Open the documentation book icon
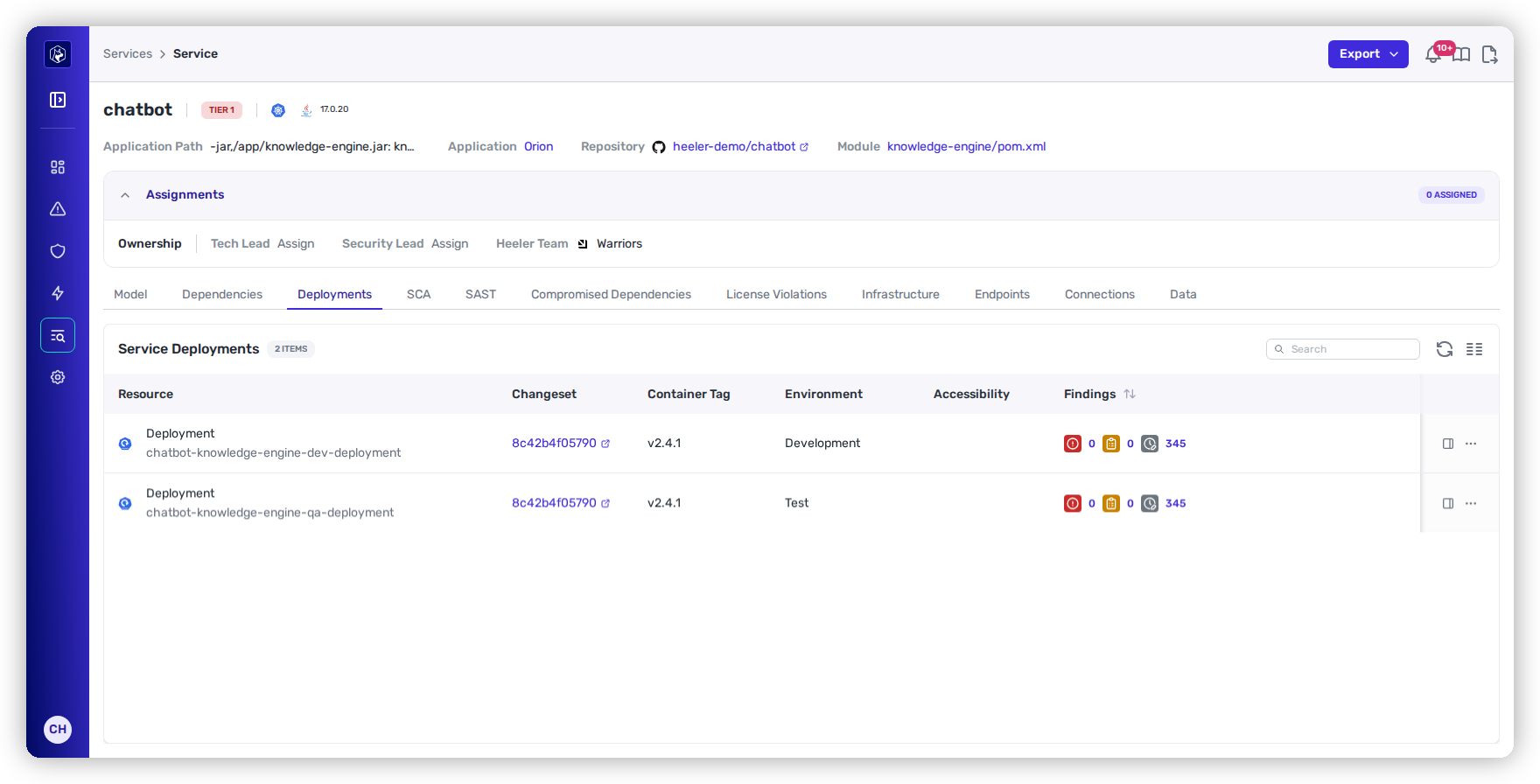Viewport: 1540px width, 784px height. point(1461,55)
